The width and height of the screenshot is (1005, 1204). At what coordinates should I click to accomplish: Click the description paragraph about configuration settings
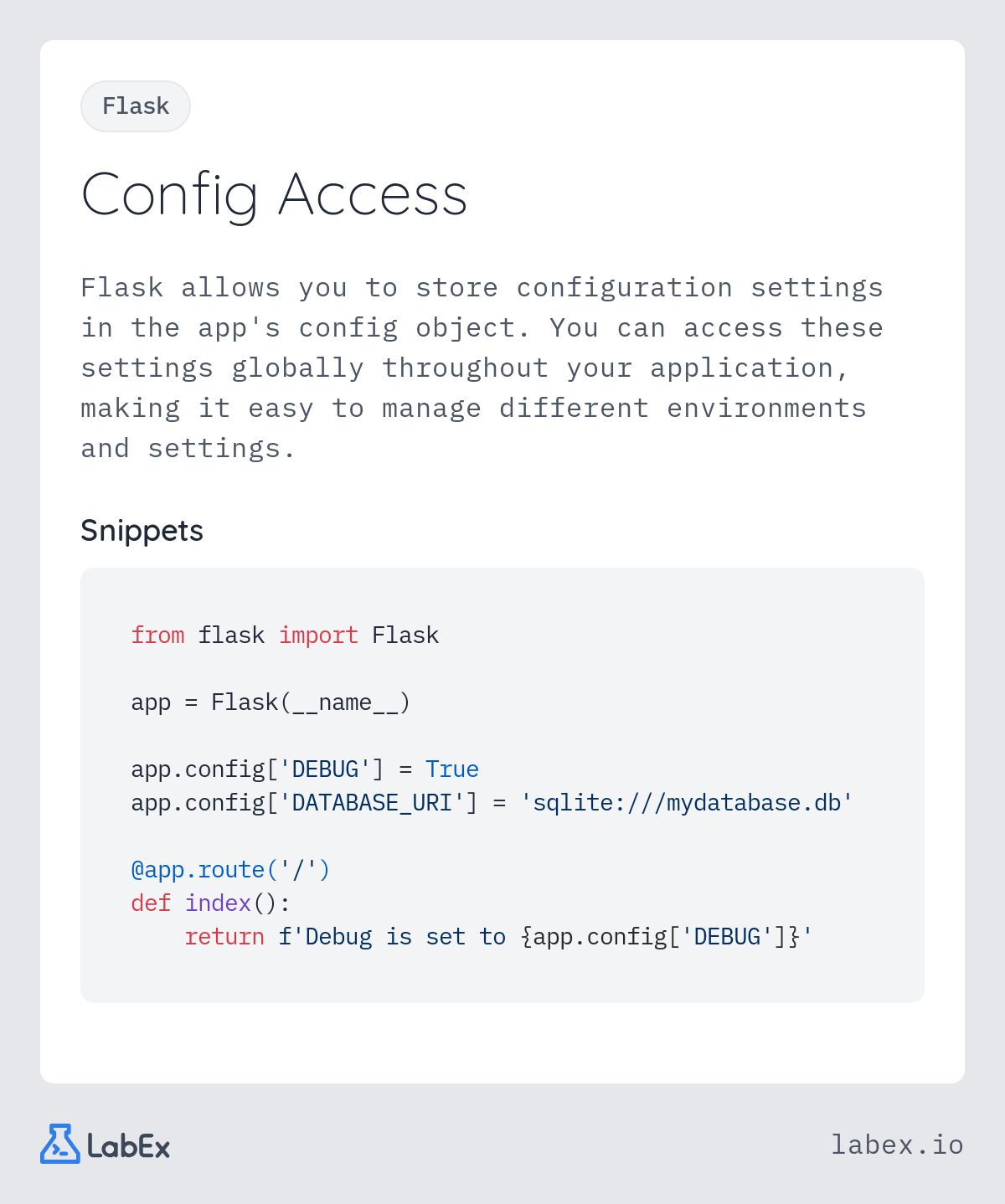coord(482,368)
